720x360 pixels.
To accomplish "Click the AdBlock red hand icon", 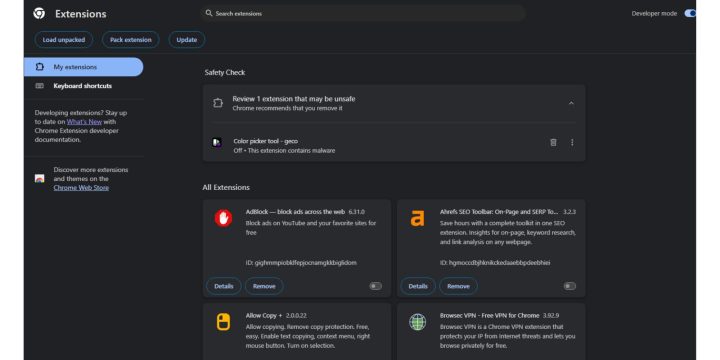I will [223, 219].
